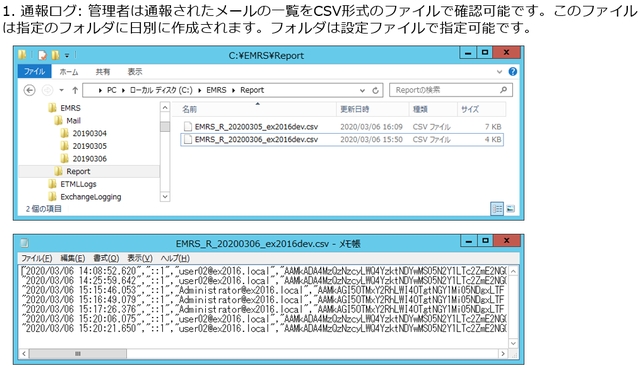This screenshot has height=370, width=640.
Task: Click the Refresh button in address bar
Action: (376, 90)
